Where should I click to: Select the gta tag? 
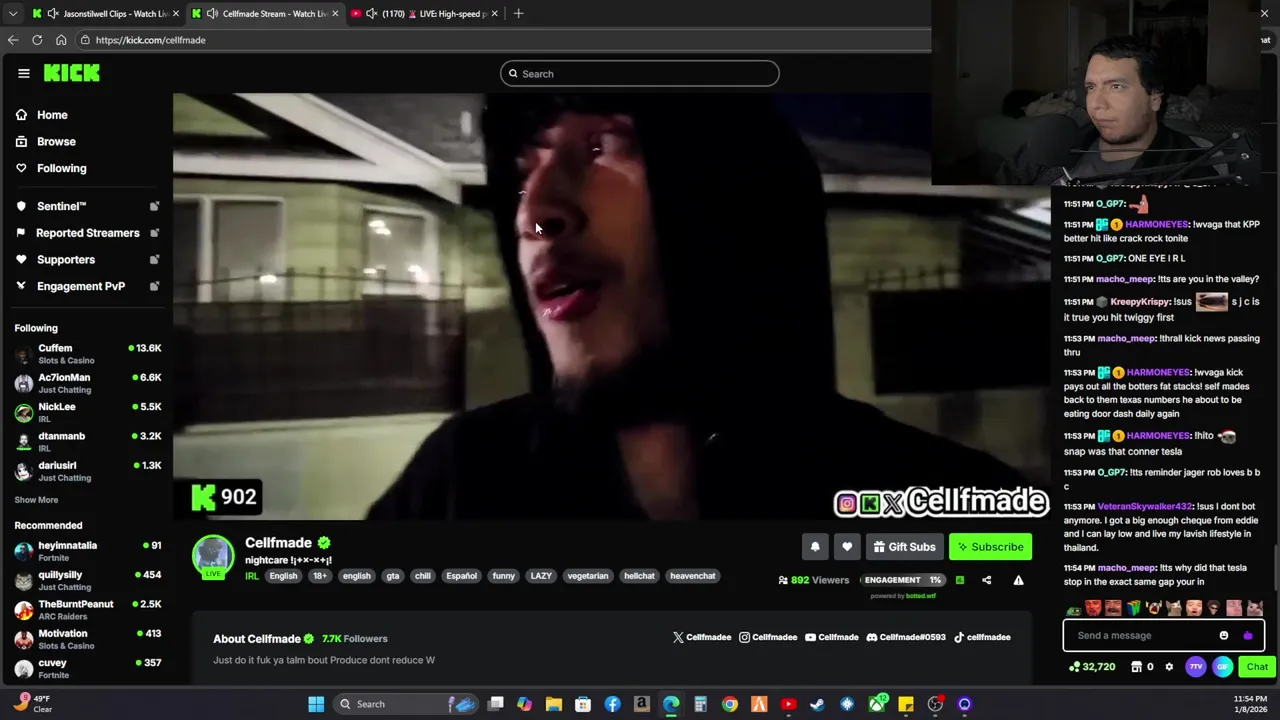click(393, 576)
